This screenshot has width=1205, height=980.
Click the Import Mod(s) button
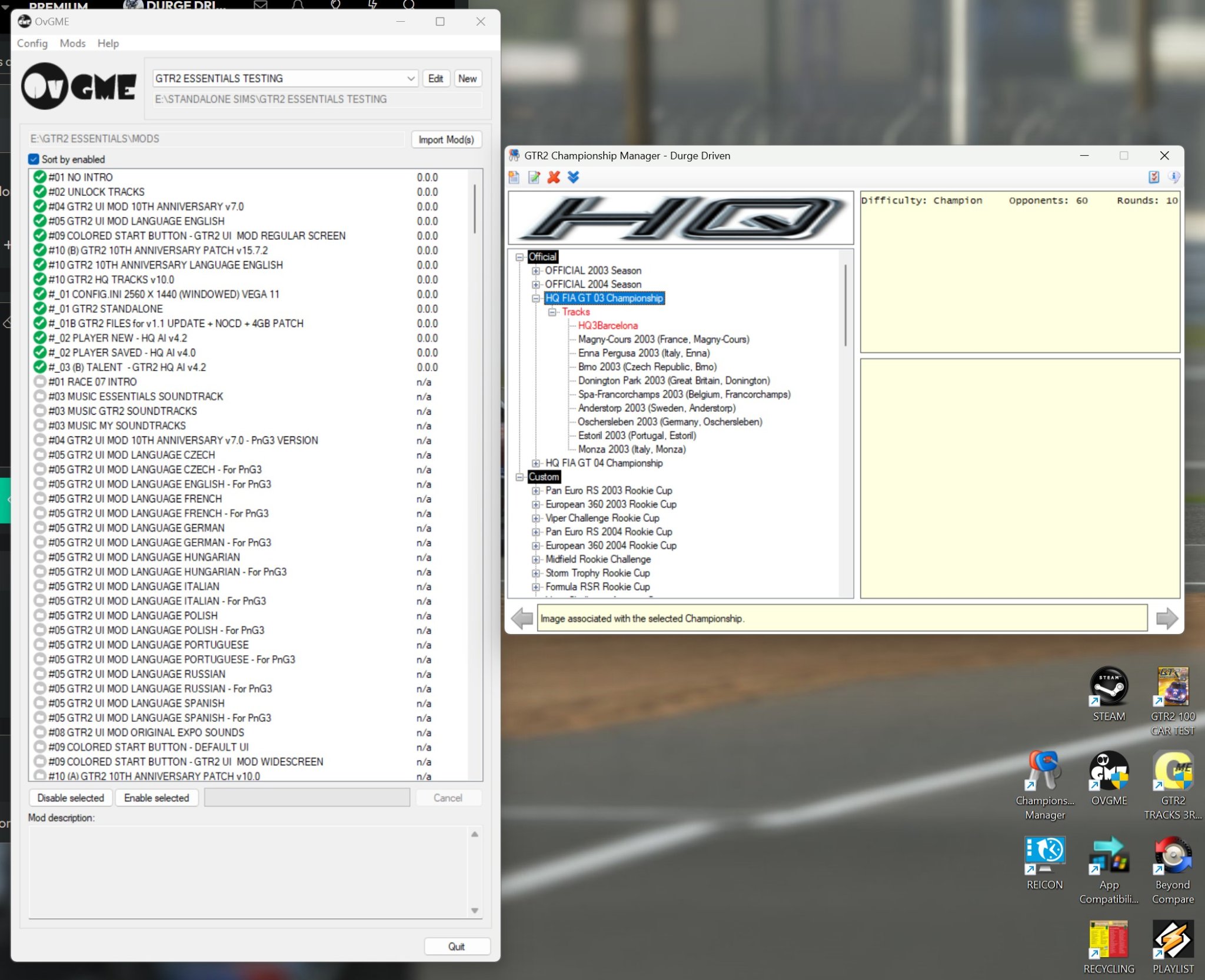pyautogui.click(x=446, y=139)
